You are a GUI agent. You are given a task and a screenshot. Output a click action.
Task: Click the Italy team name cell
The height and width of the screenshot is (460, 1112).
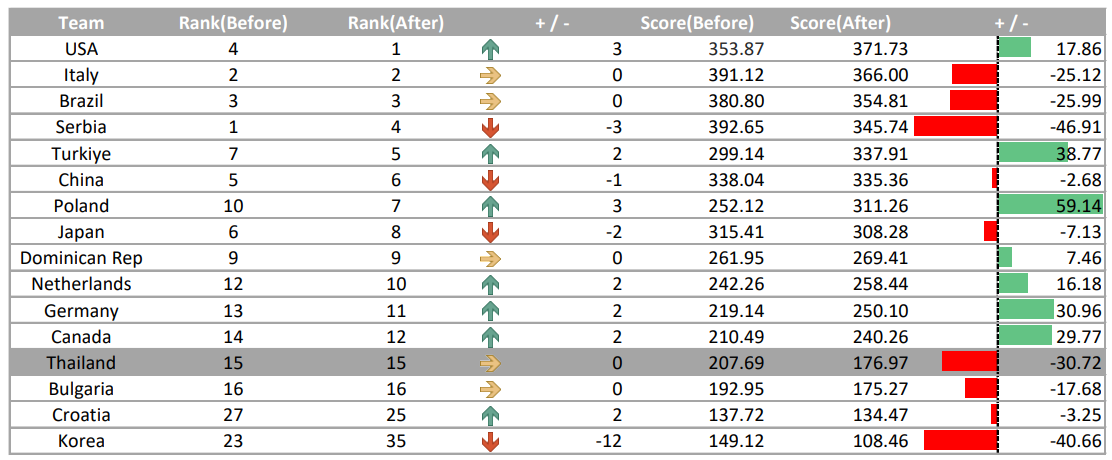tap(81, 75)
